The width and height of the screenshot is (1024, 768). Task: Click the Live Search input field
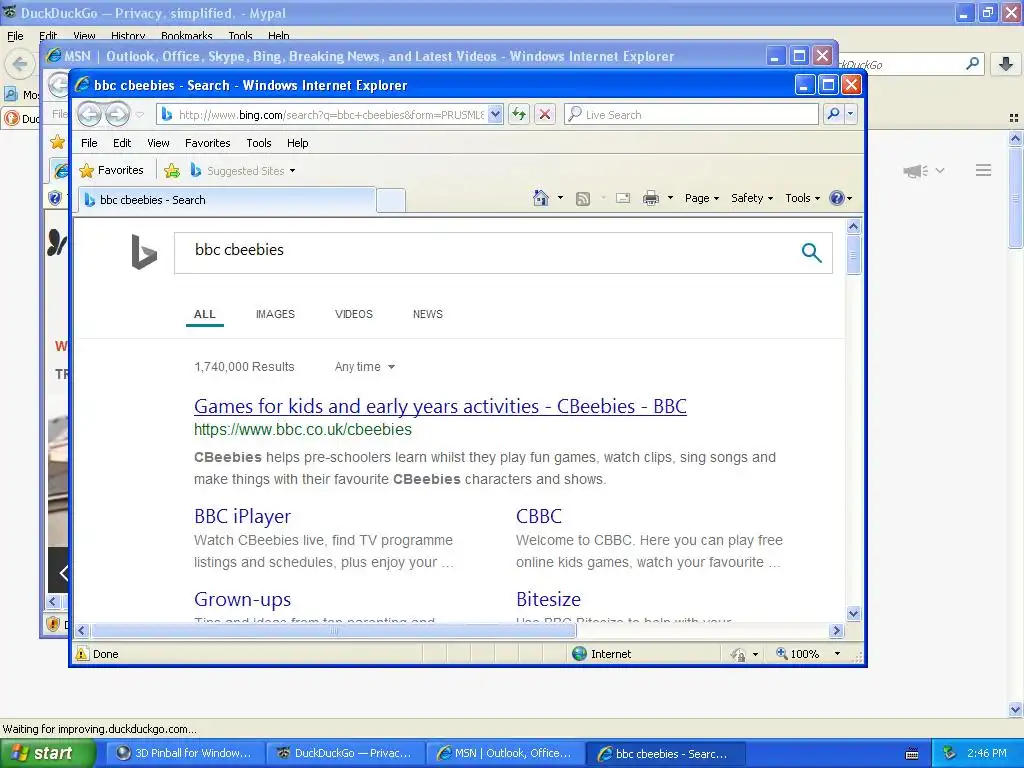pos(692,114)
